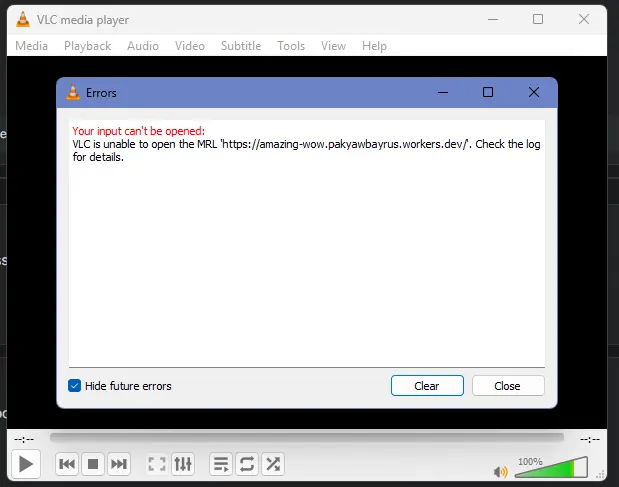
Task: Skip to previous media track
Action: (67, 464)
